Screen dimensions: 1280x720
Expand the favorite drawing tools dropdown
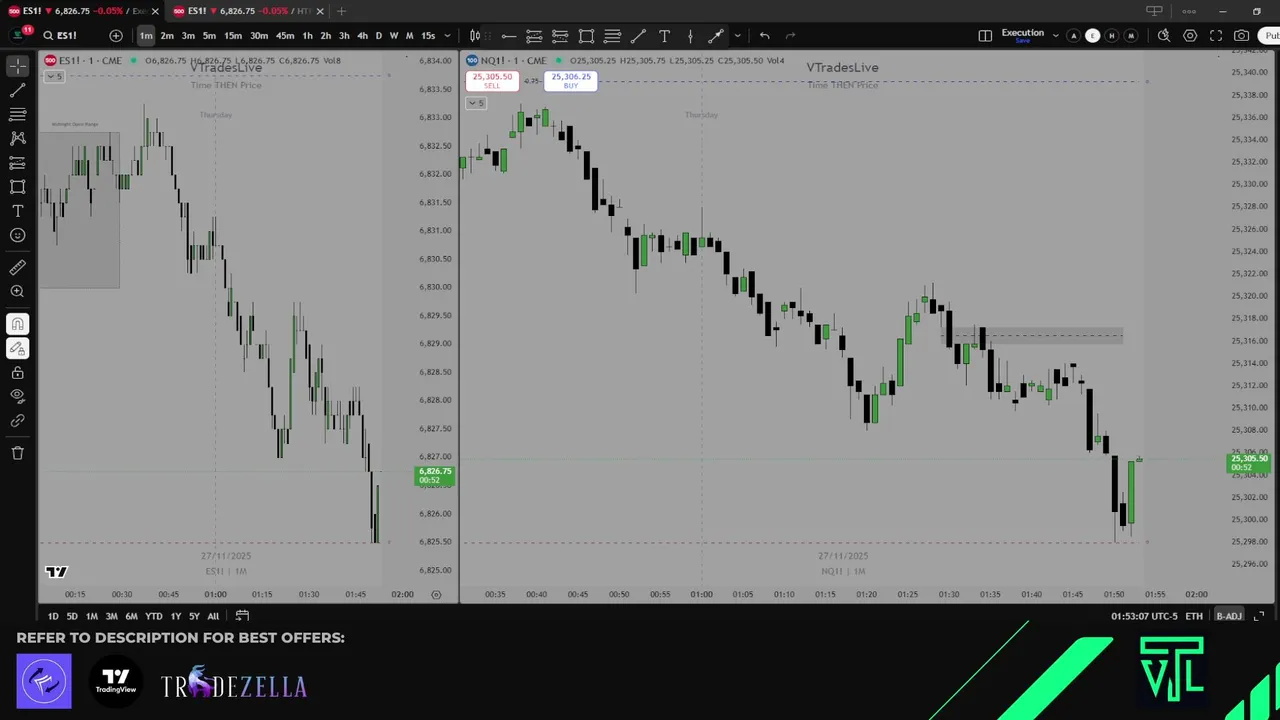pyautogui.click(x=738, y=35)
